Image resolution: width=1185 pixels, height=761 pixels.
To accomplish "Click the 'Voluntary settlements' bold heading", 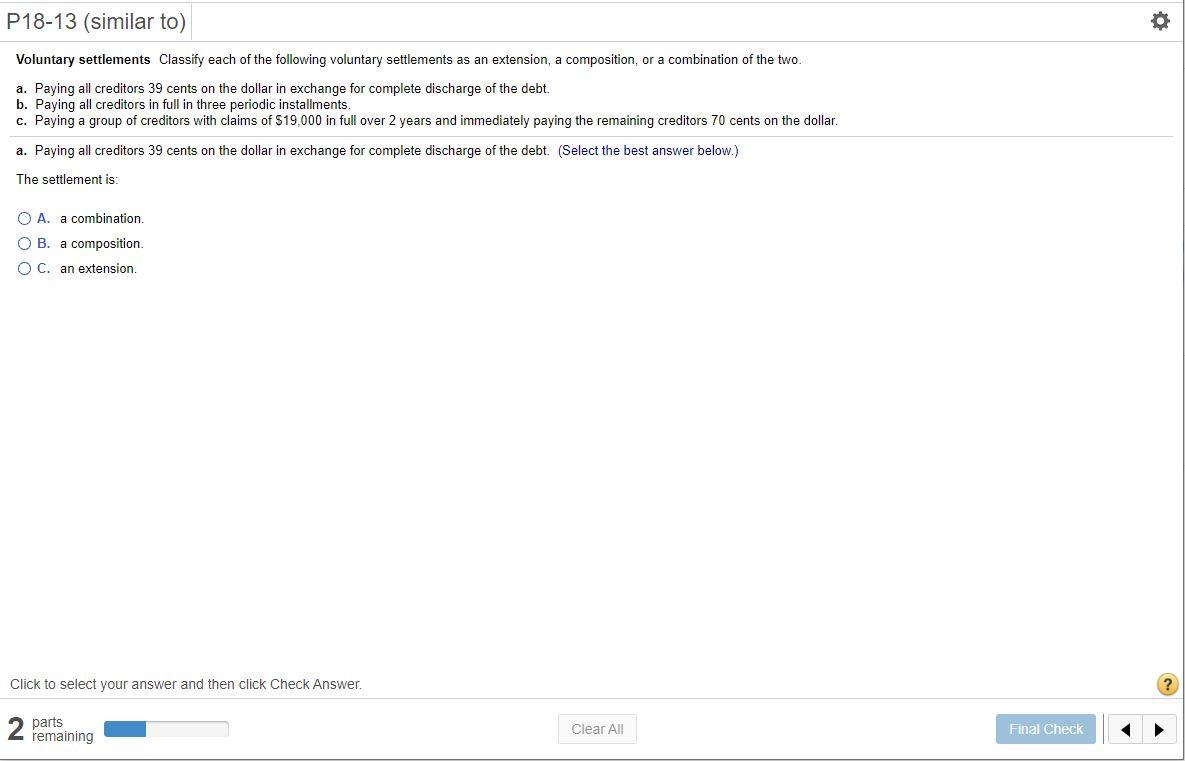I will click(83, 60).
